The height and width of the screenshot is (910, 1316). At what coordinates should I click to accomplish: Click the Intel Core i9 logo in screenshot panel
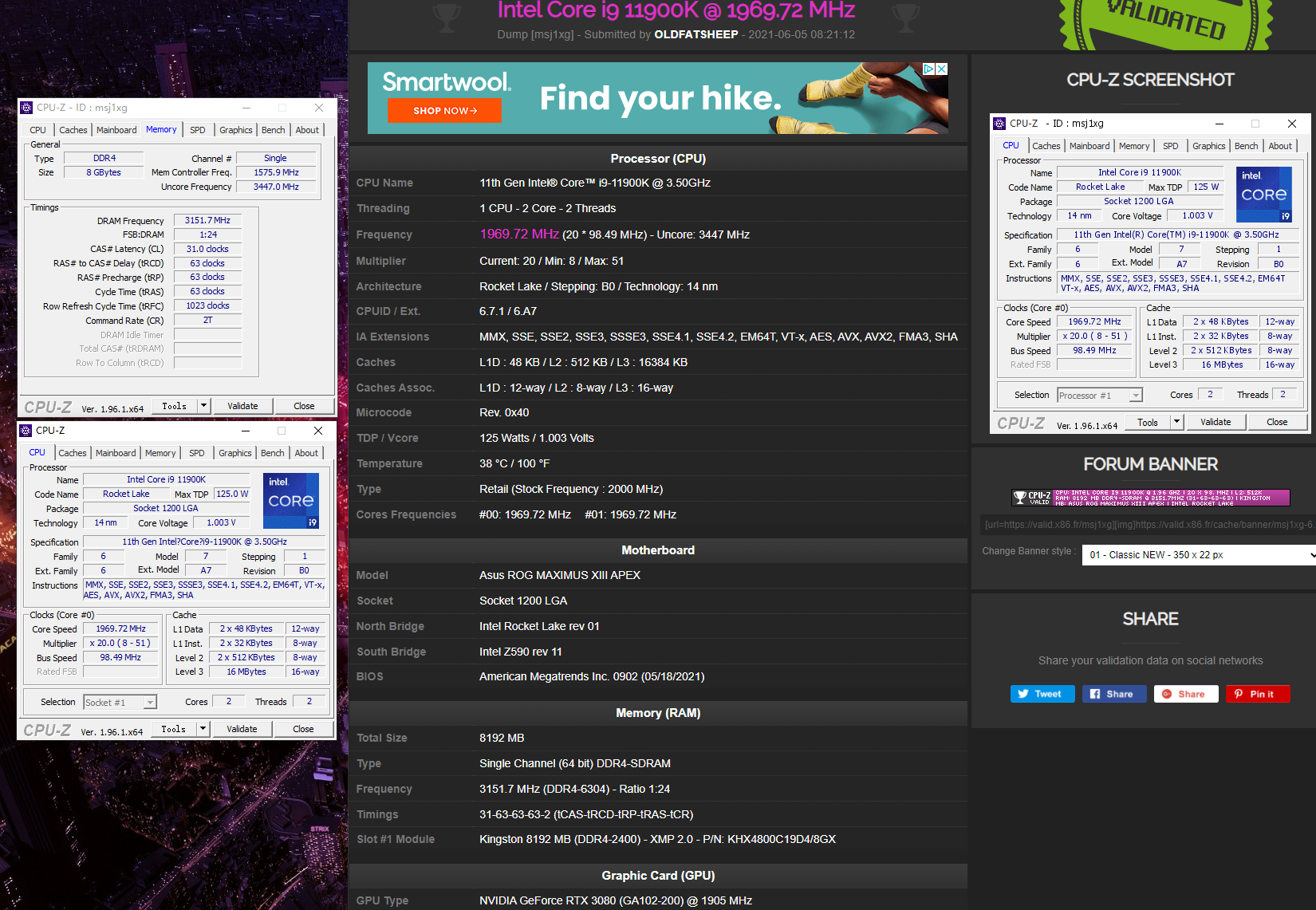(x=1264, y=195)
